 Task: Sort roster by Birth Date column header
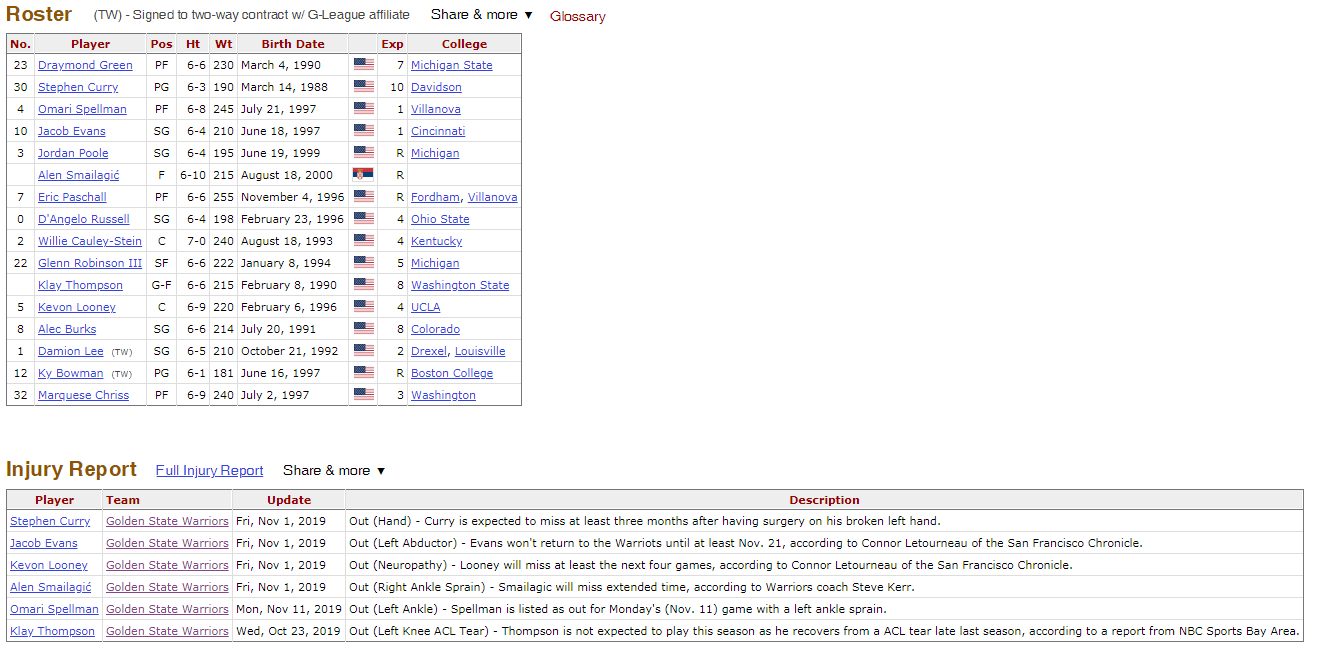click(x=293, y=44)
